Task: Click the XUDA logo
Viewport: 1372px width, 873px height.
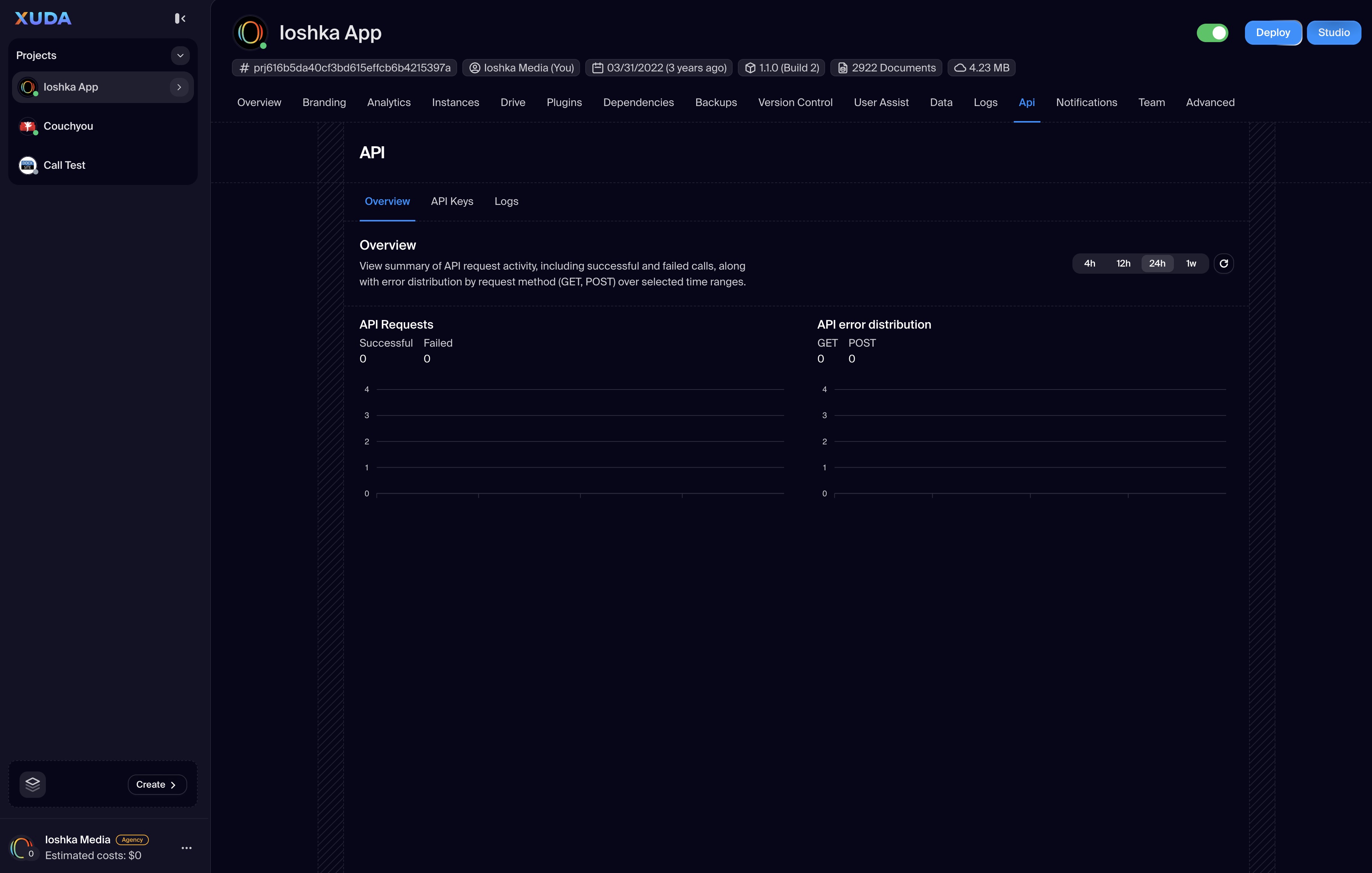Action: click(43, 19)
